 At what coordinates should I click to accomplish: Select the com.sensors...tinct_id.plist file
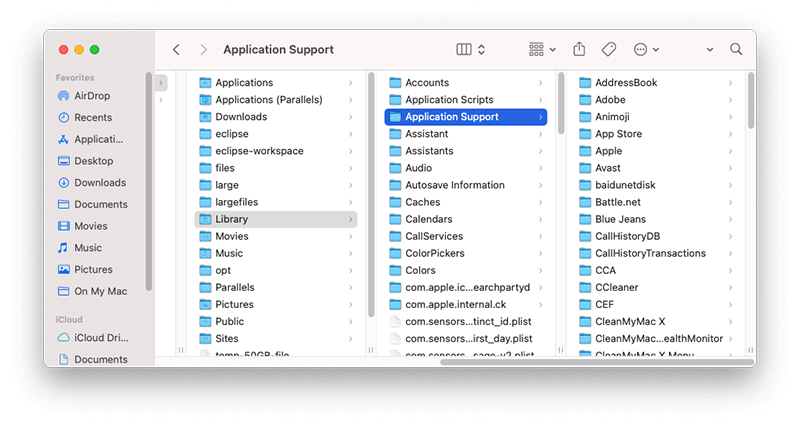[466, 321]
